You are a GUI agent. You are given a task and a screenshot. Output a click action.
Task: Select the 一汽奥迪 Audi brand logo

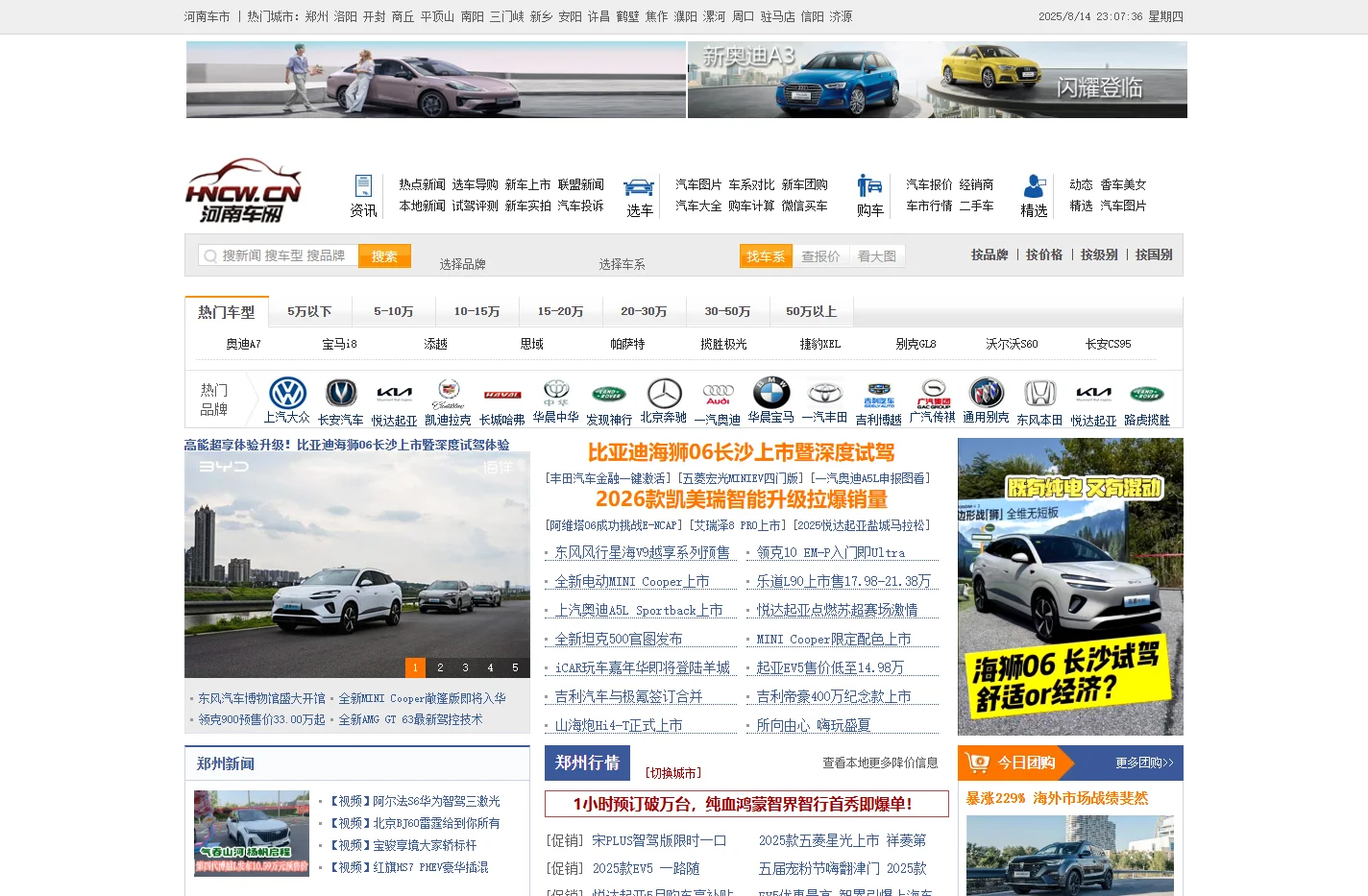pos(718,395)
